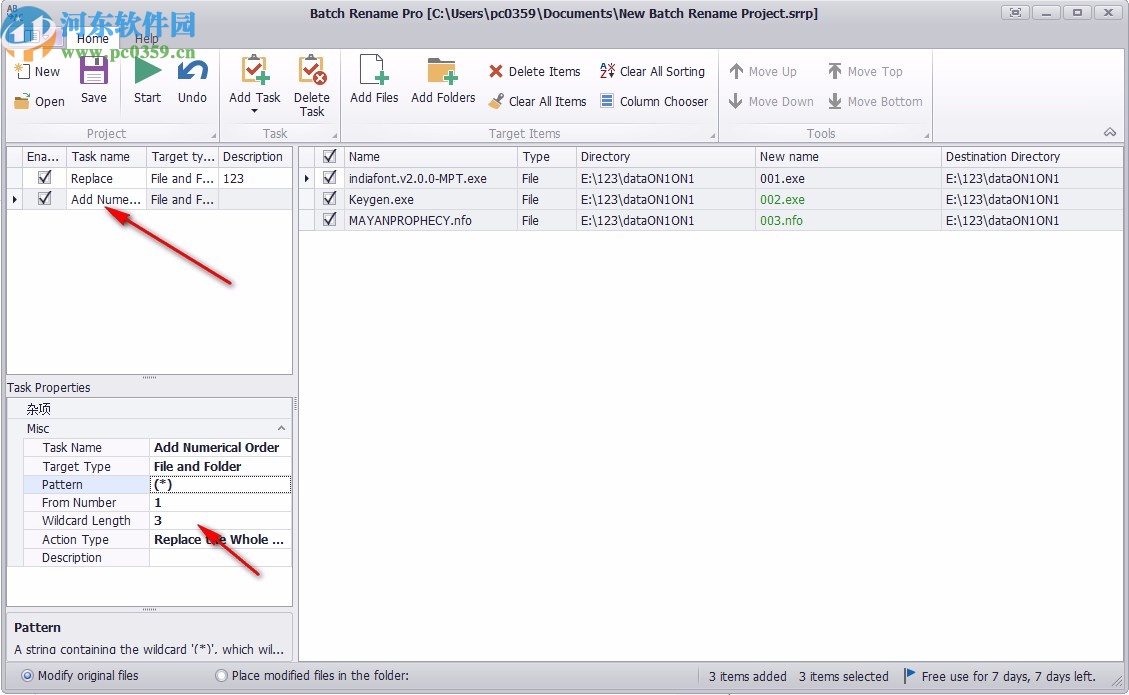Screen dimensions: 1129x695
Task: Click the MAYANPROPHECY.nfo file name
Action: pyautogui.click(x=410, y=220)
